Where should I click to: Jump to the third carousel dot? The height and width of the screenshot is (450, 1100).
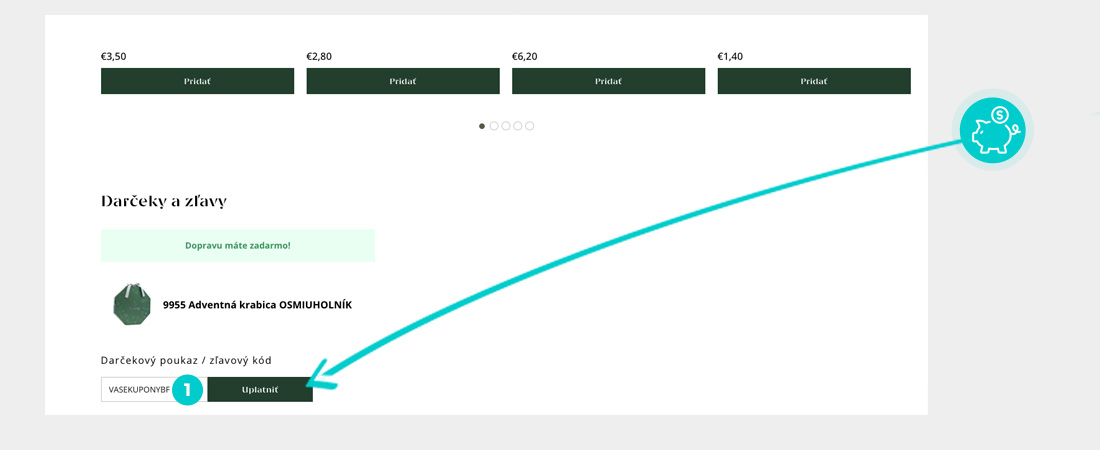click(506, 126)
